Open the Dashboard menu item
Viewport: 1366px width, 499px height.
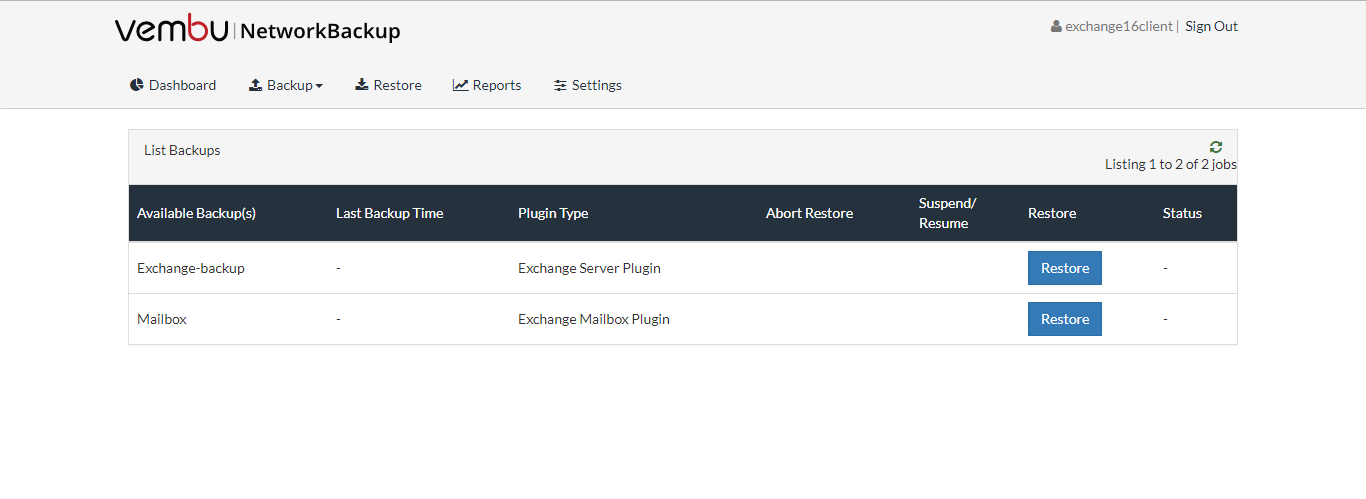[173, 85]
